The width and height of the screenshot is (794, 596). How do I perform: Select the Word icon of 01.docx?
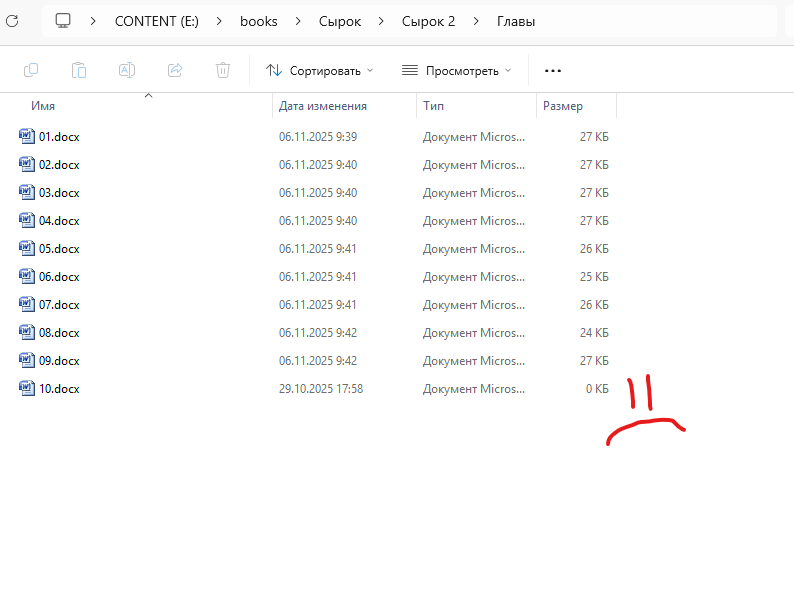(27, 137)
